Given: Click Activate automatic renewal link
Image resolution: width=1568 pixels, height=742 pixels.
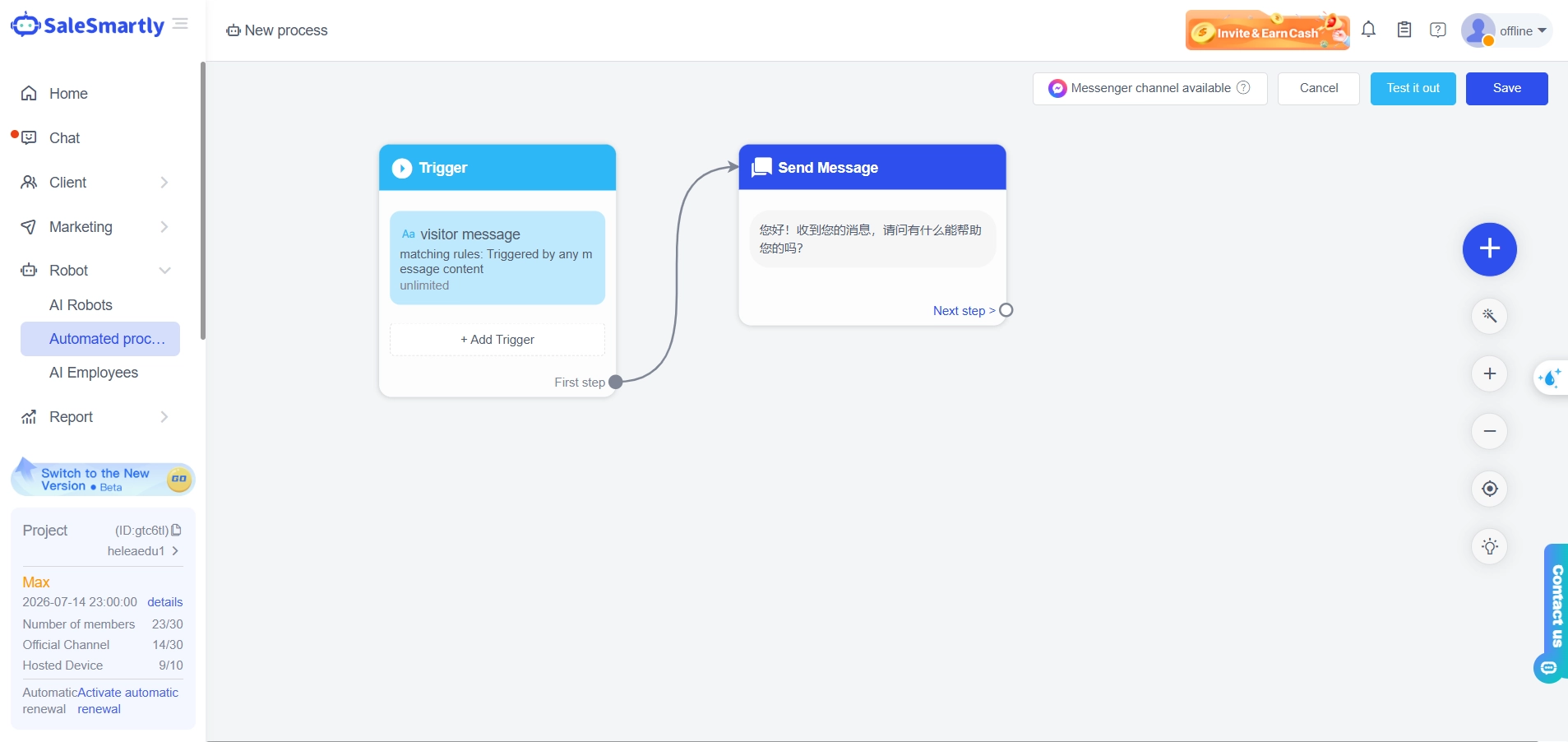Looking at the screenshot, I should [127, 701].
